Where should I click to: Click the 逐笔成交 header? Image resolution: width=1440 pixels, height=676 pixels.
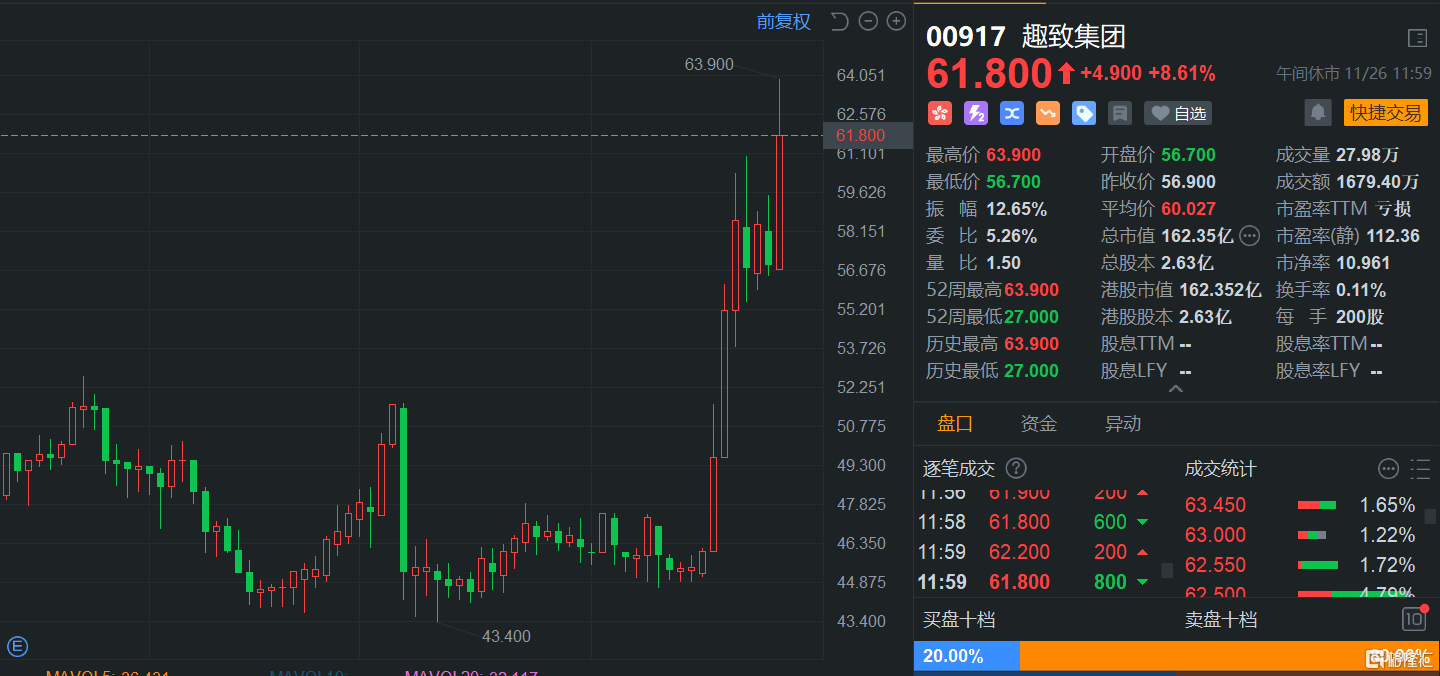click(x=959, y=469)
